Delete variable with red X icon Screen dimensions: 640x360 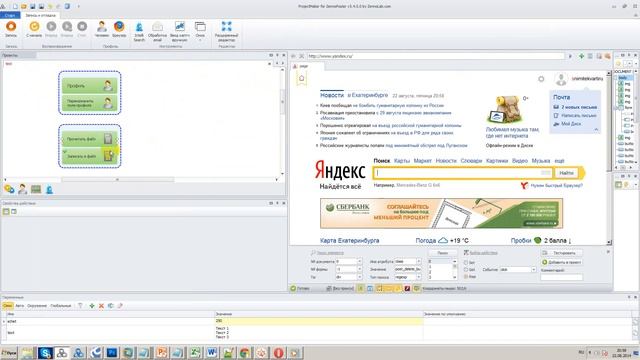pyautogui.click(x=101, y=306)
